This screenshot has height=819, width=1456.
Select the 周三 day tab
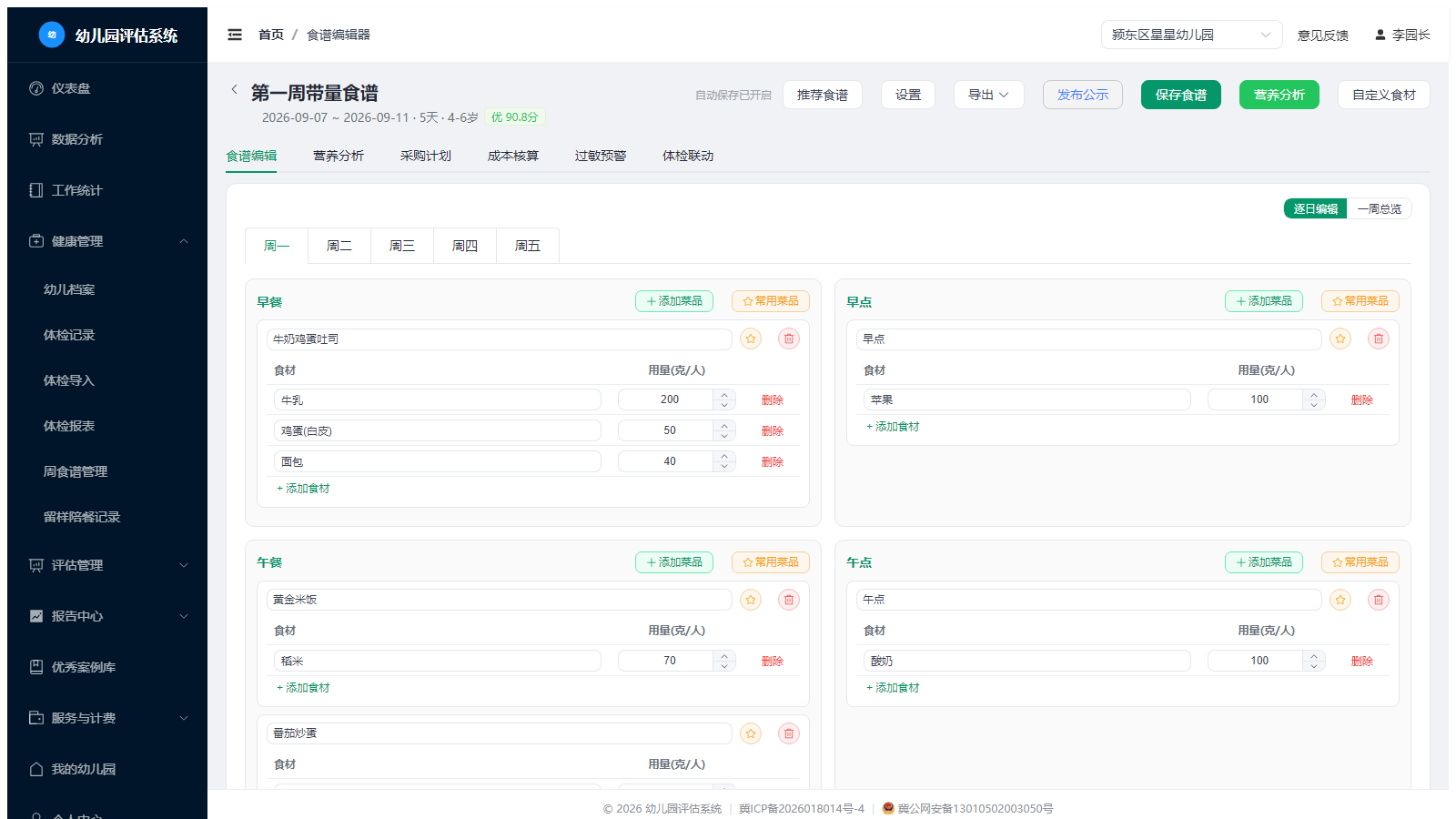(x=402, y=246)
